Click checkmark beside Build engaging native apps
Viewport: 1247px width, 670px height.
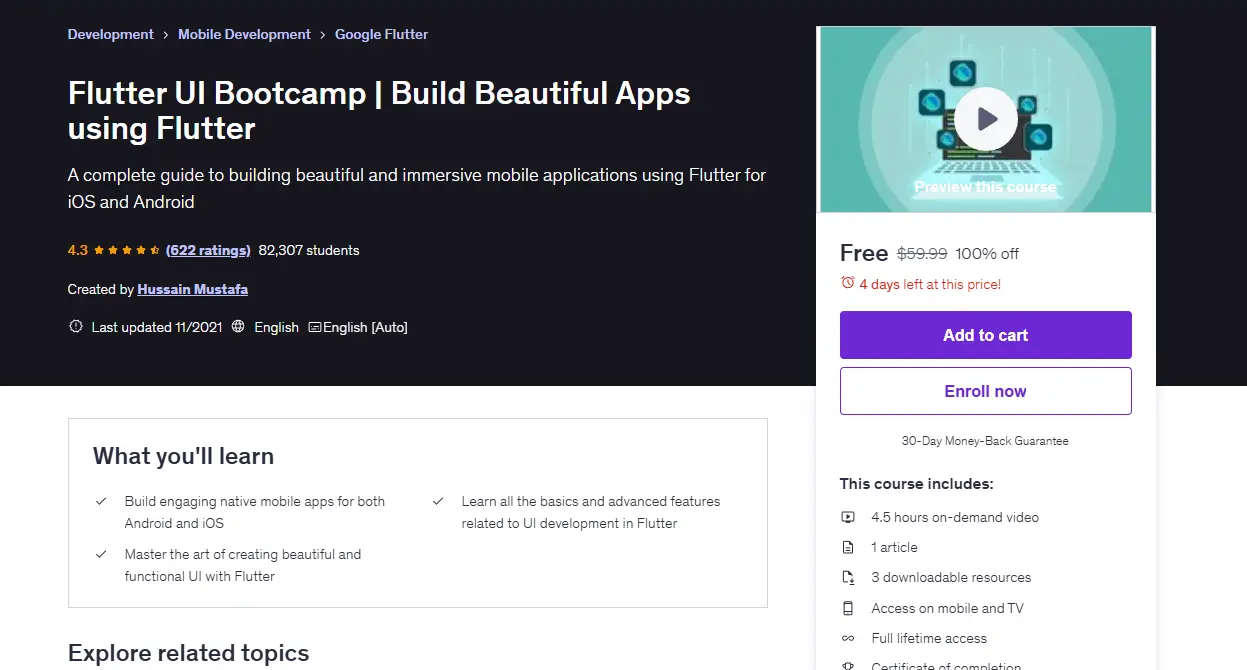[101, 501]
